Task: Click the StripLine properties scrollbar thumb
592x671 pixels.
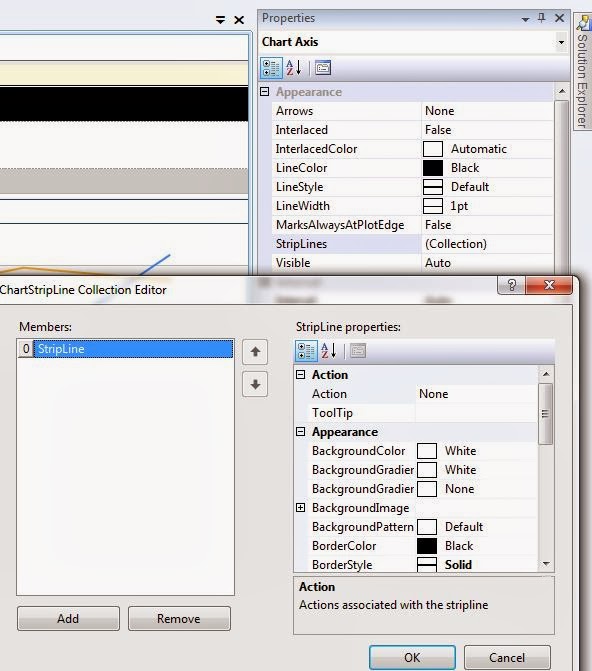Action: pos(545,414)
